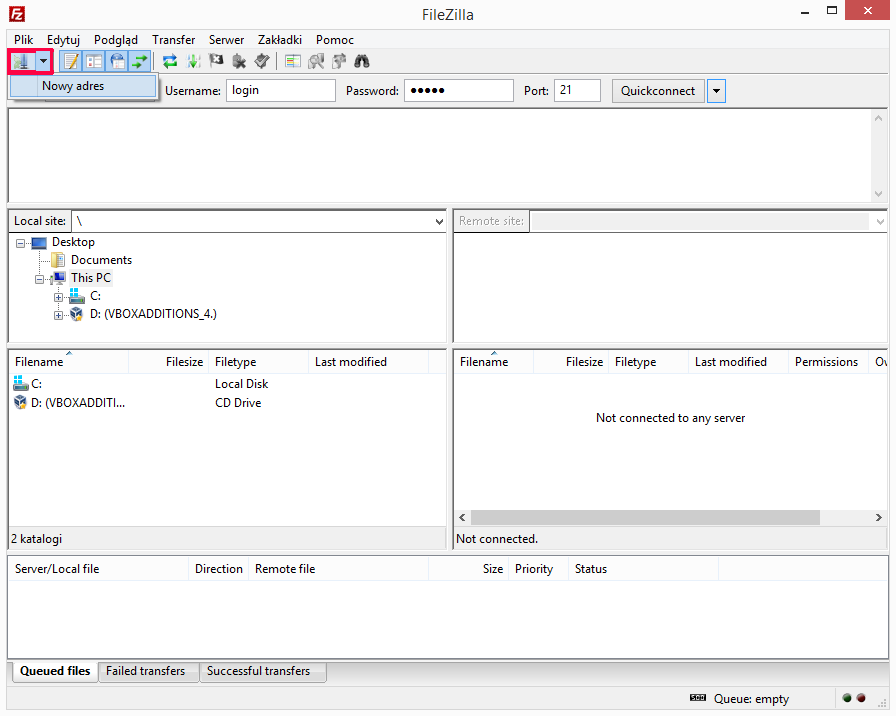Toggle transfer queue display icon

139,61
